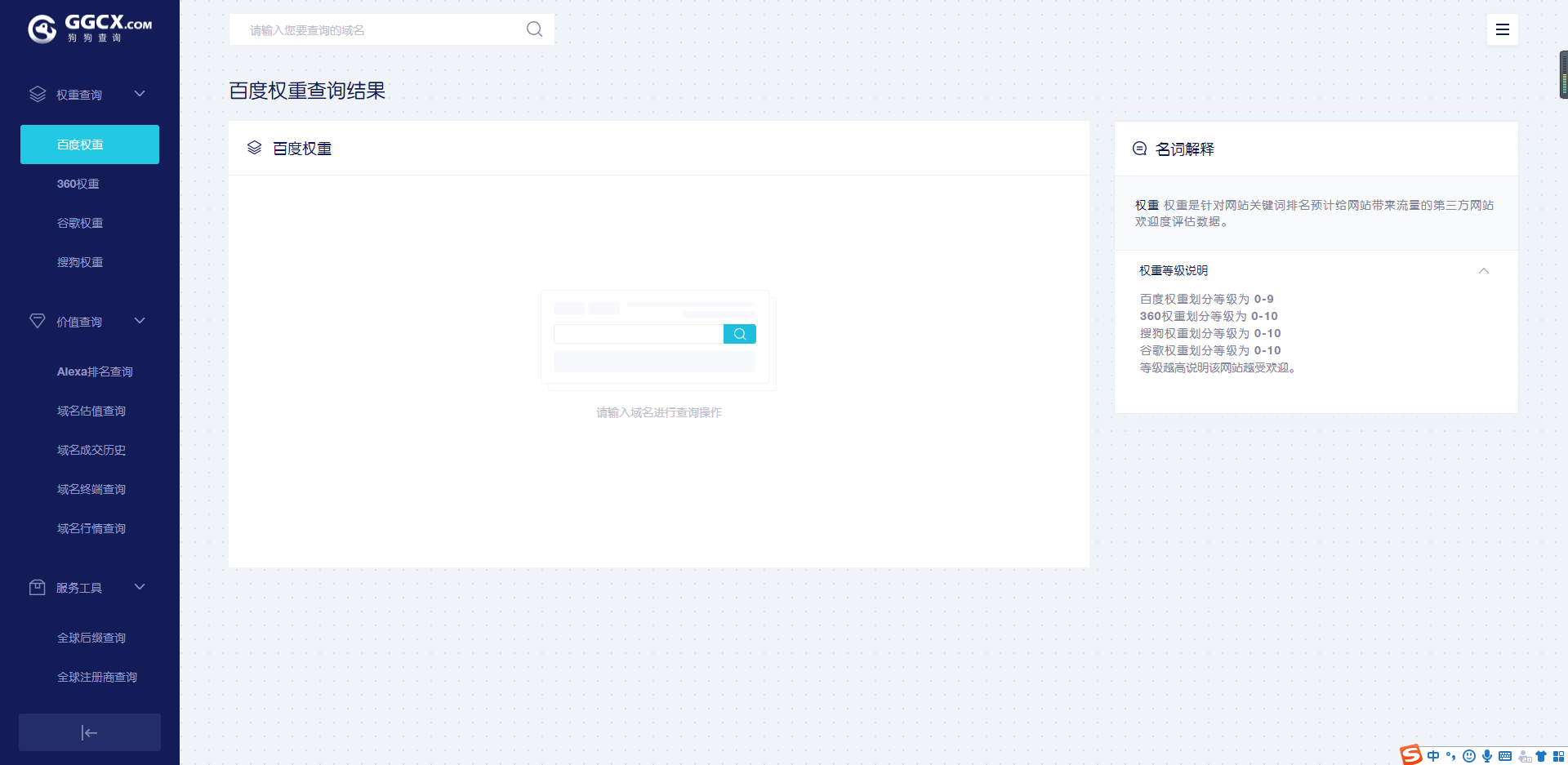
Task: Click the diamond icon beside 价值查询
Action: (x=38, y=321)
